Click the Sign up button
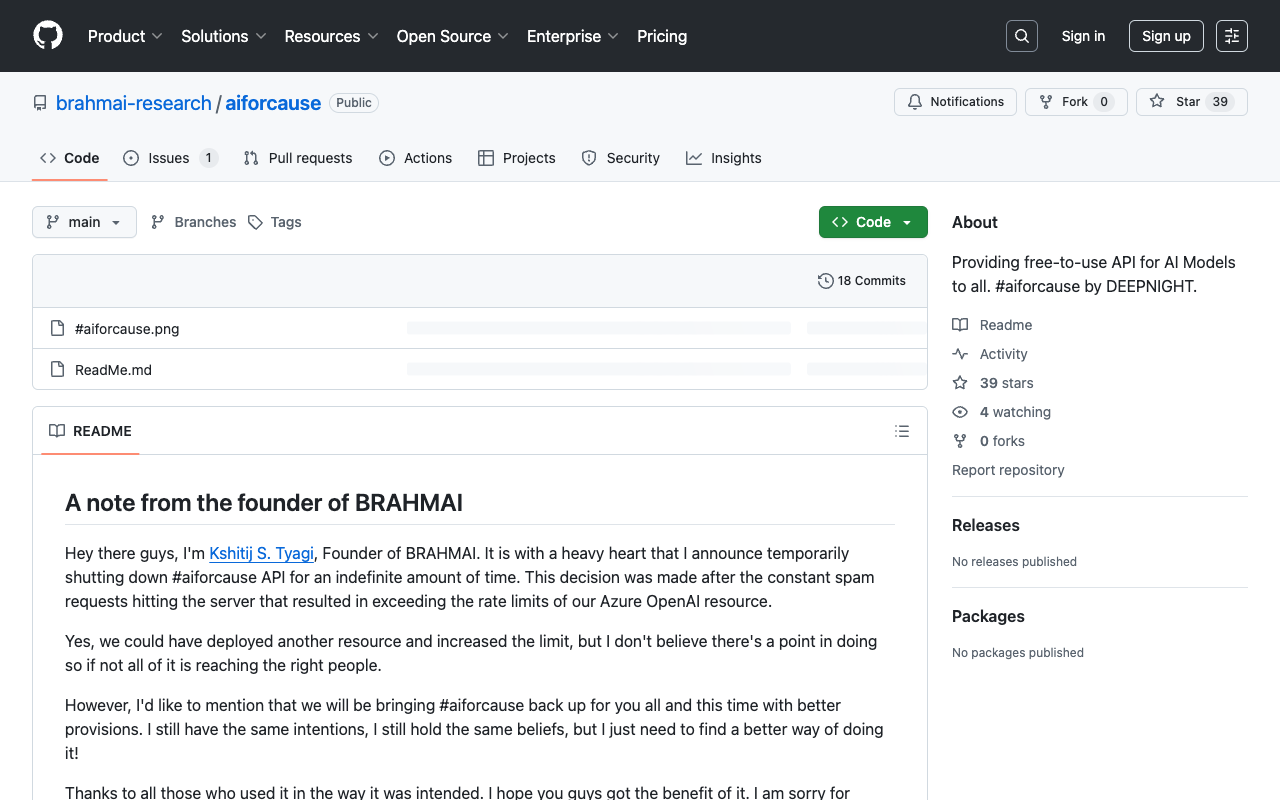Viewport: 1280px width, 800px height. [1166, 36]
